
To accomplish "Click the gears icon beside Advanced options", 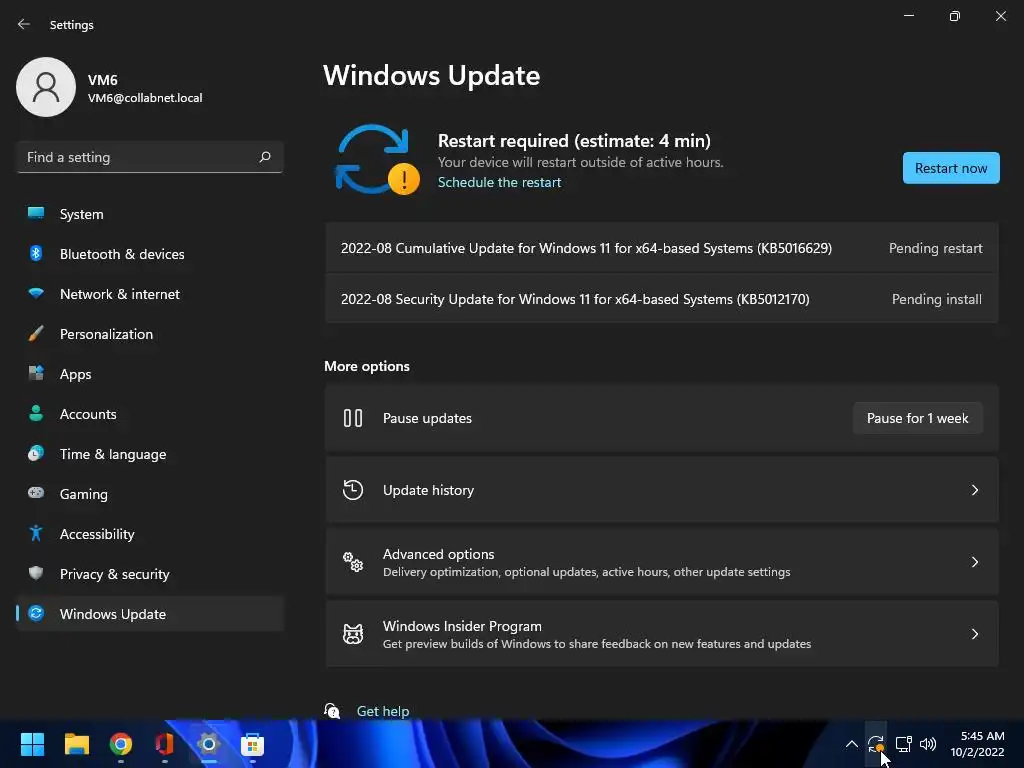I will pos(353,562).
